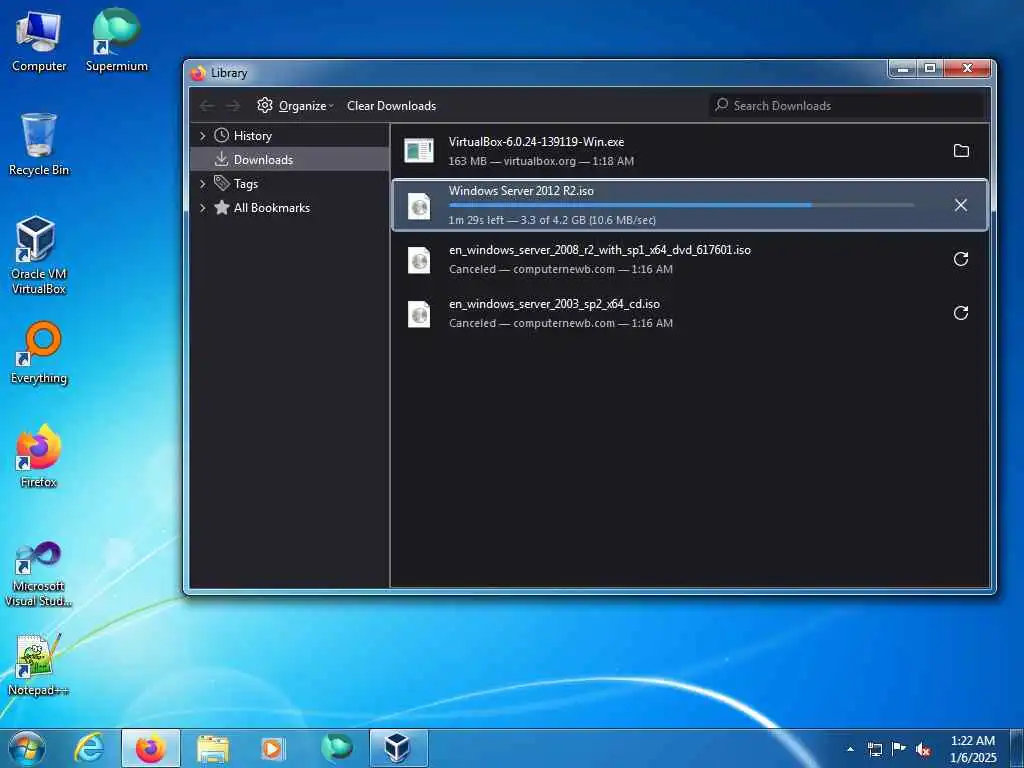
Task: Switch to VirtualBox in the taskbar
Action: [x=398, y=748]
